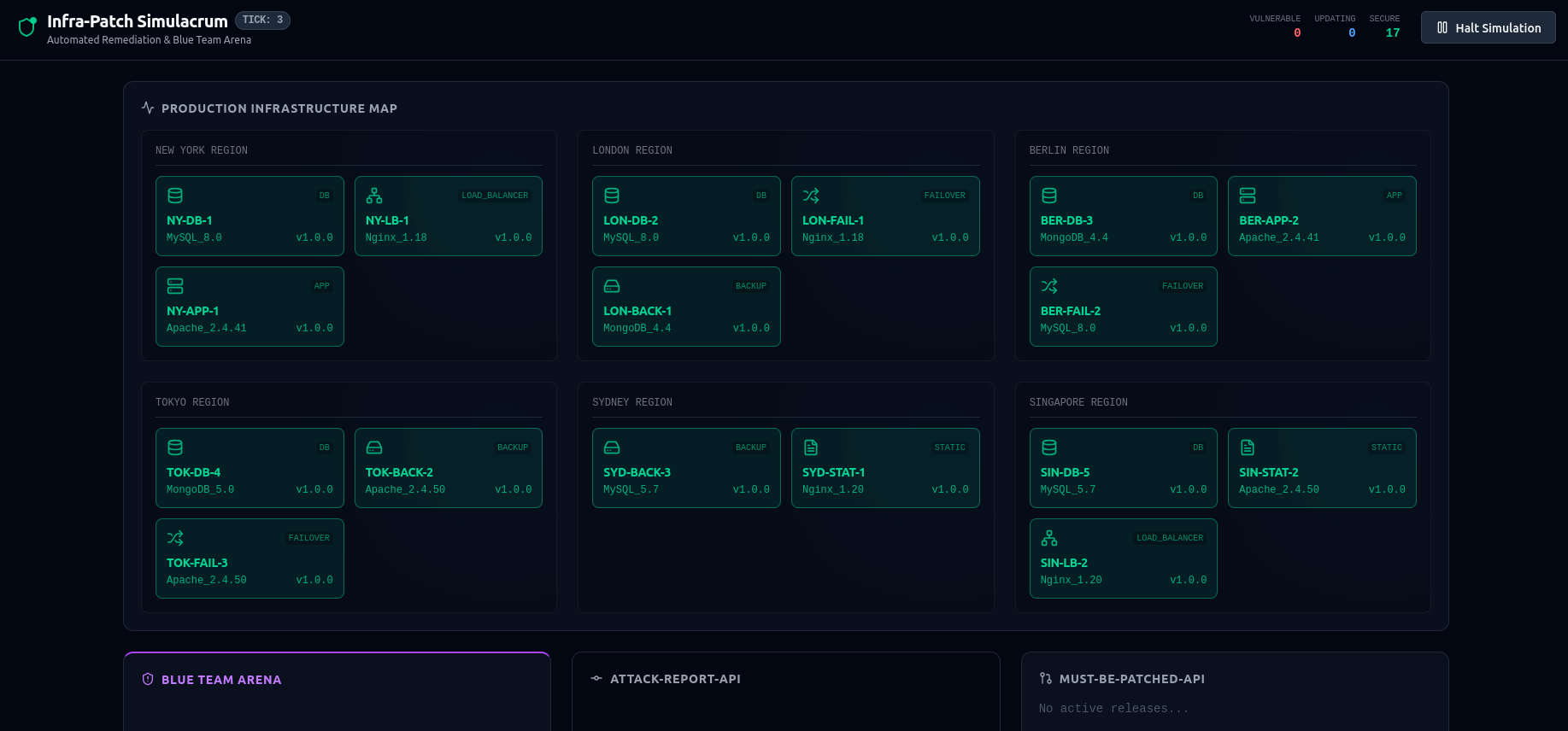Click the Halt Simulation button
This screenshot has height=731, width=1568.
(x=1488, y=27)
